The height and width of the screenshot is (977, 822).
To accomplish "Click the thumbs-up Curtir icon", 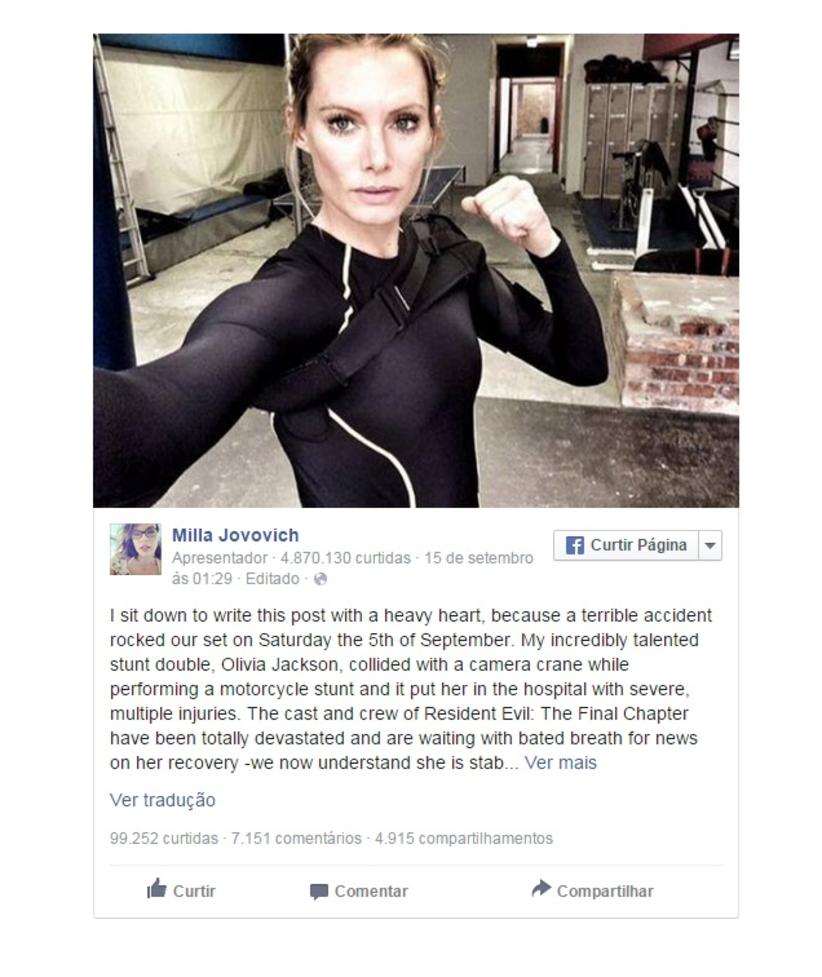I will pos(156,889).
